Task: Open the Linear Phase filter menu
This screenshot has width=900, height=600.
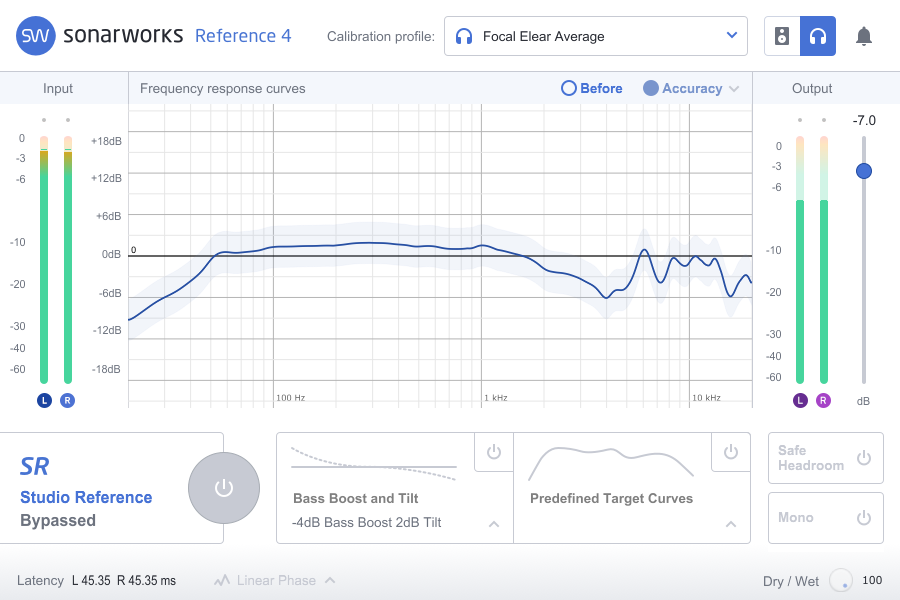Action: (x=275, y=580)
